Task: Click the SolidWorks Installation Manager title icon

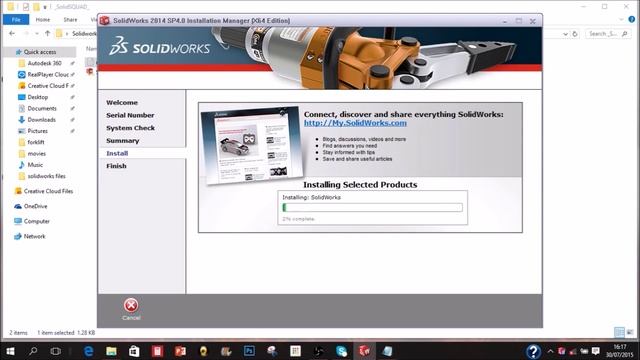Action: coord(105,20)
